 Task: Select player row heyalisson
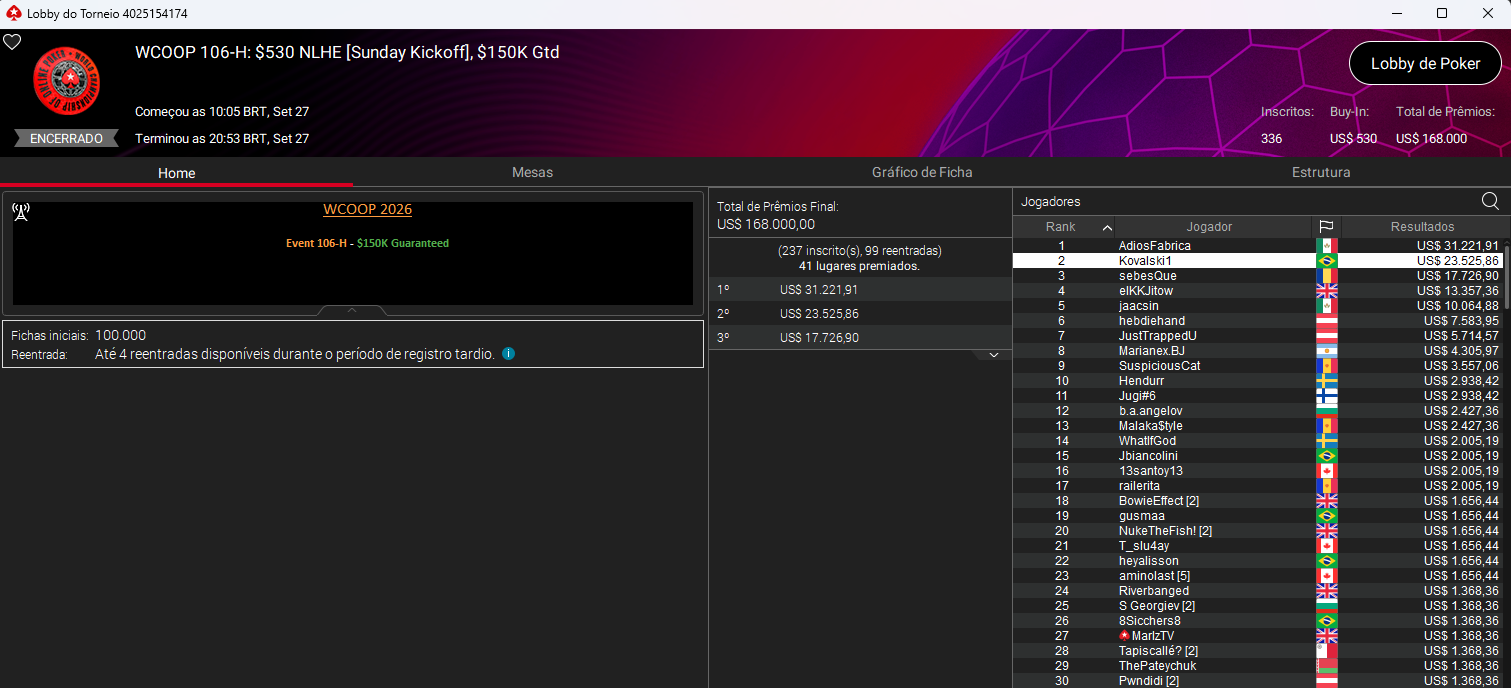coord(1258,561)
